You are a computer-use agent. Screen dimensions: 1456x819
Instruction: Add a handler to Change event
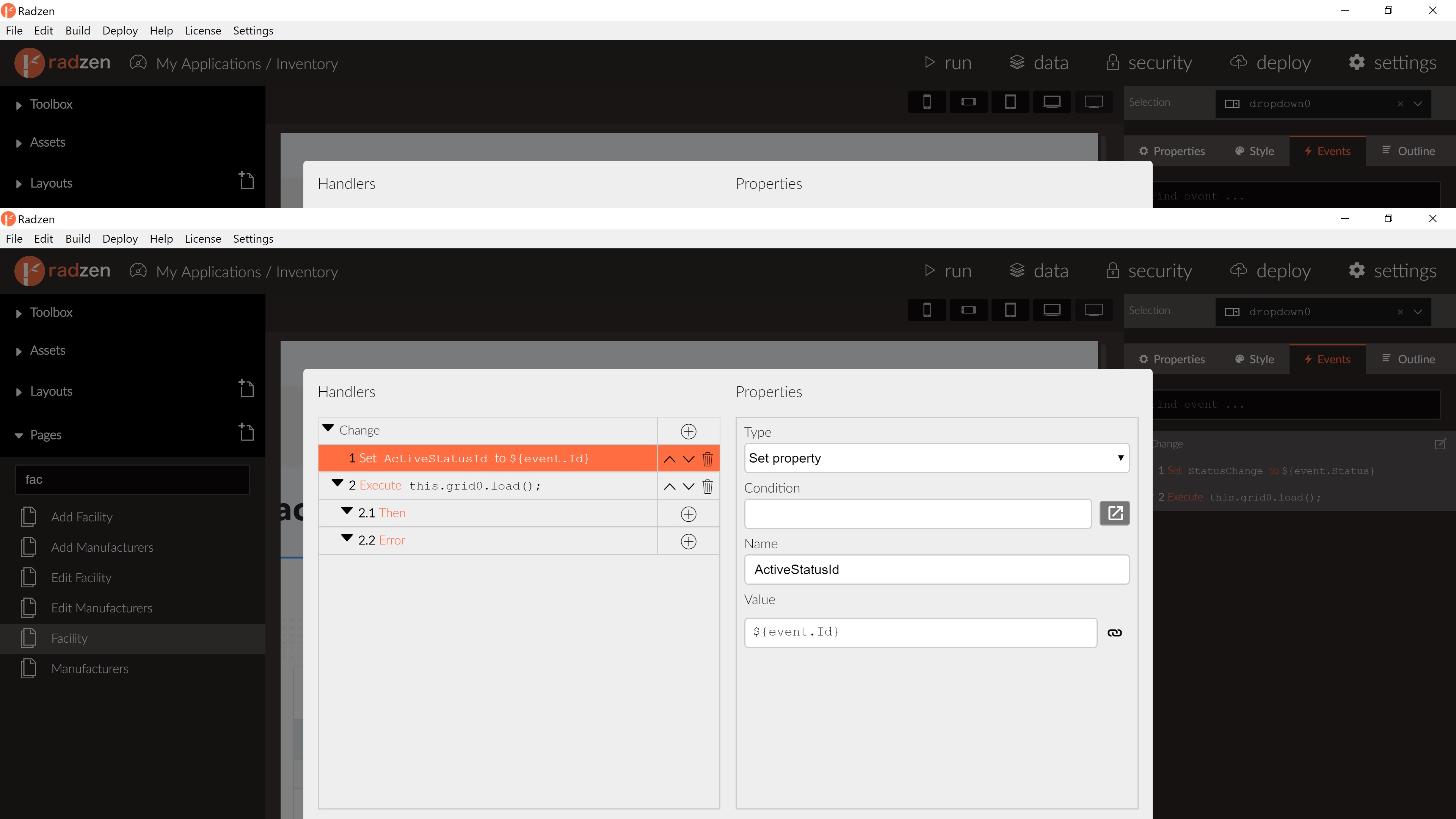688,432
